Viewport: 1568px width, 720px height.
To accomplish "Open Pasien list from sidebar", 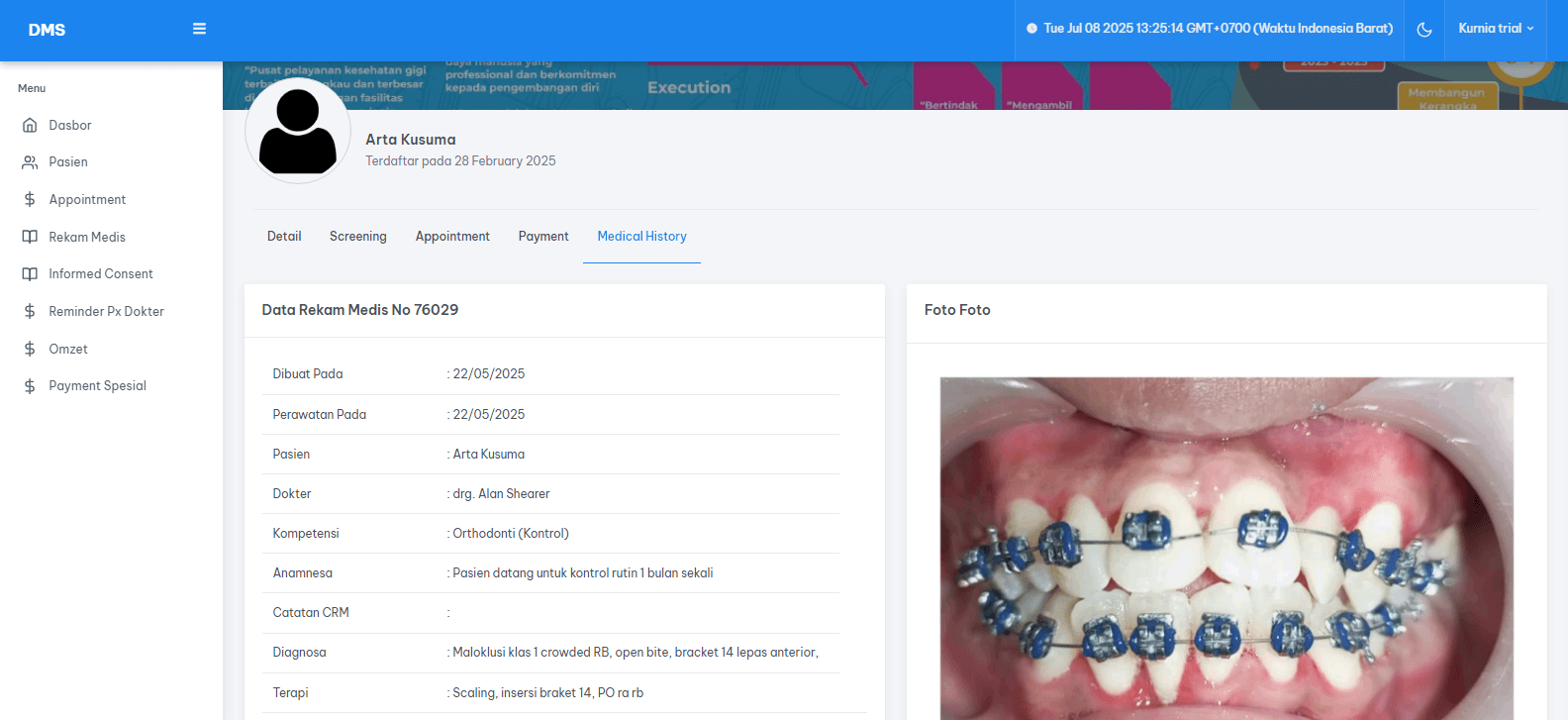I will [68, 162].
